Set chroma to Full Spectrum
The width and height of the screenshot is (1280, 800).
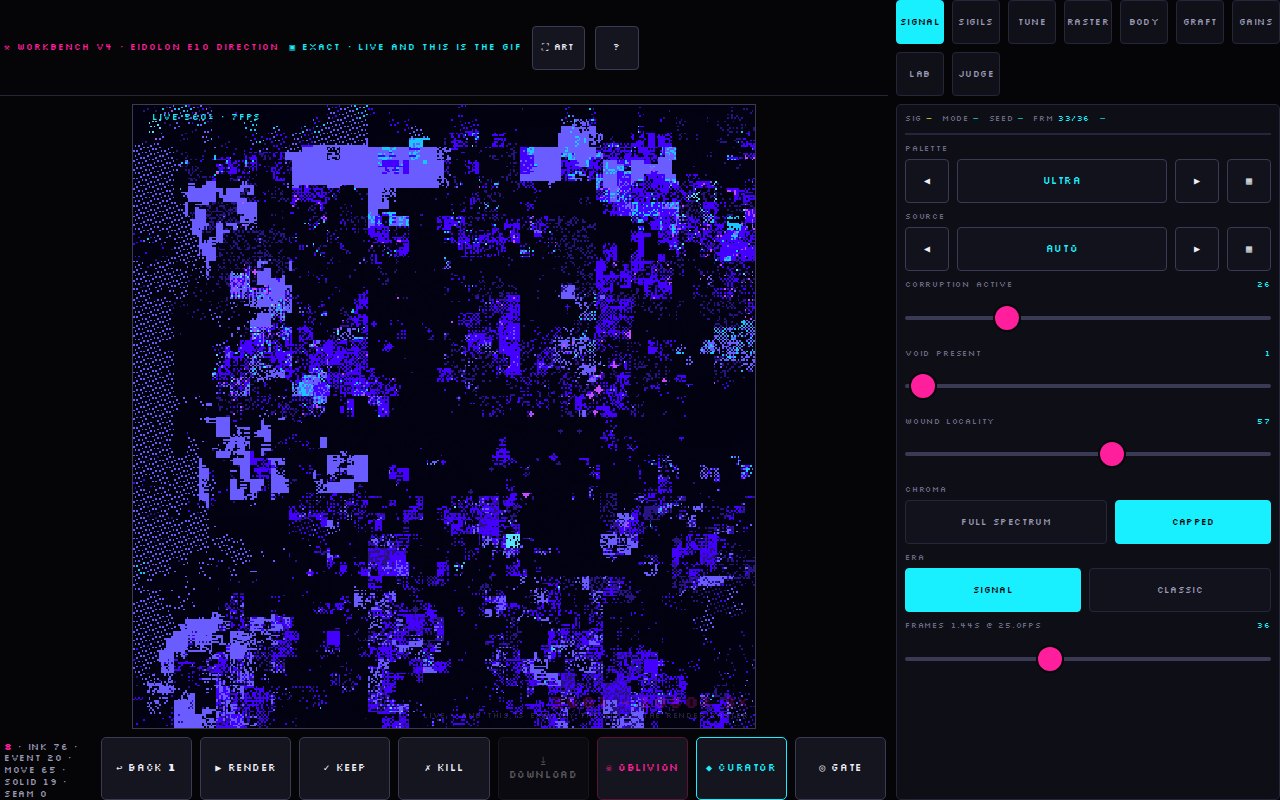point(1006,522)
